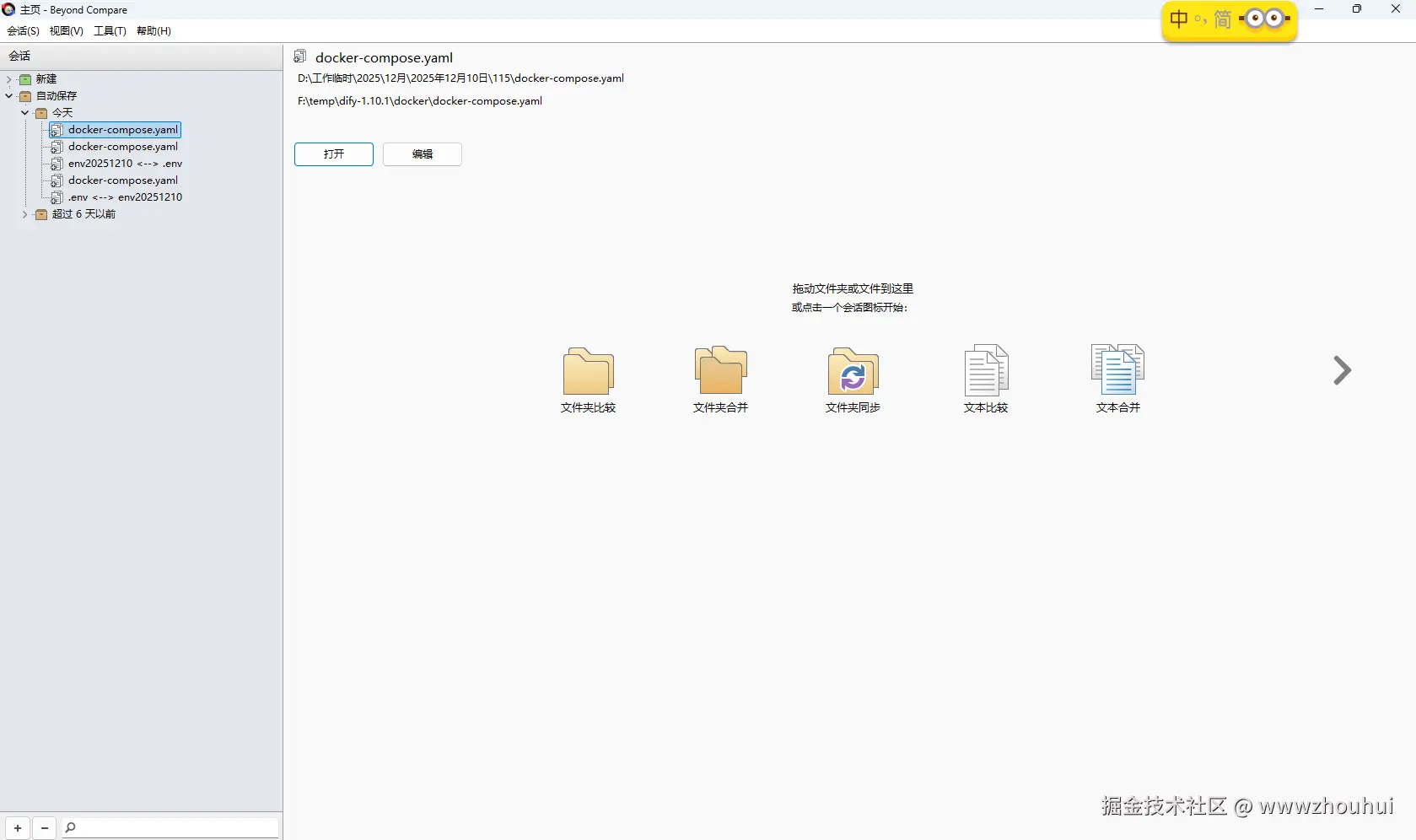Show more session types with right arrow

click(x=1342, y=370)
